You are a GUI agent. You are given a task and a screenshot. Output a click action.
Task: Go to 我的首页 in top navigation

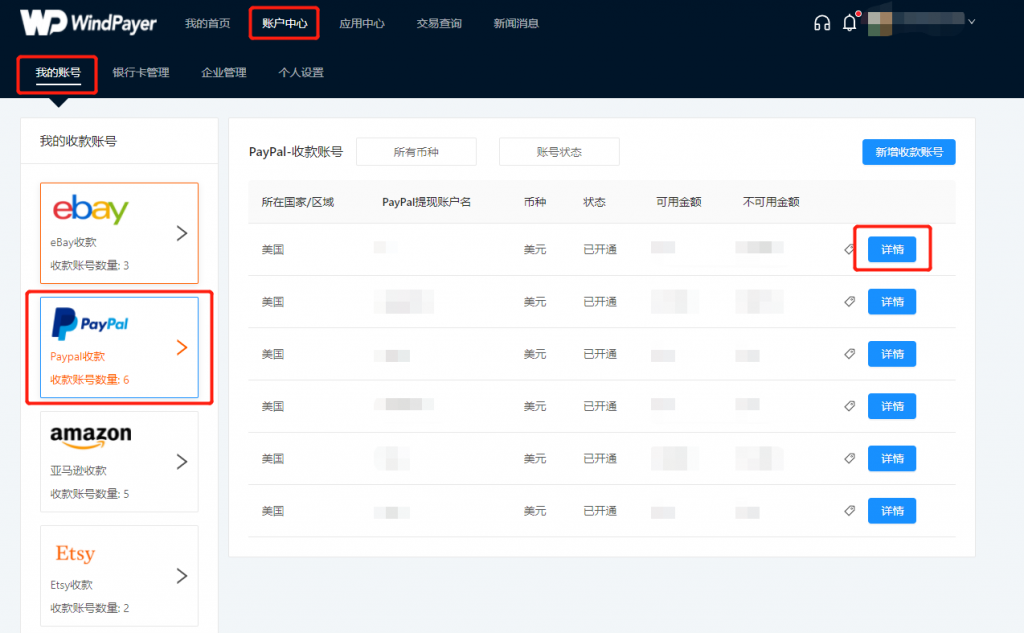point(208,24)
